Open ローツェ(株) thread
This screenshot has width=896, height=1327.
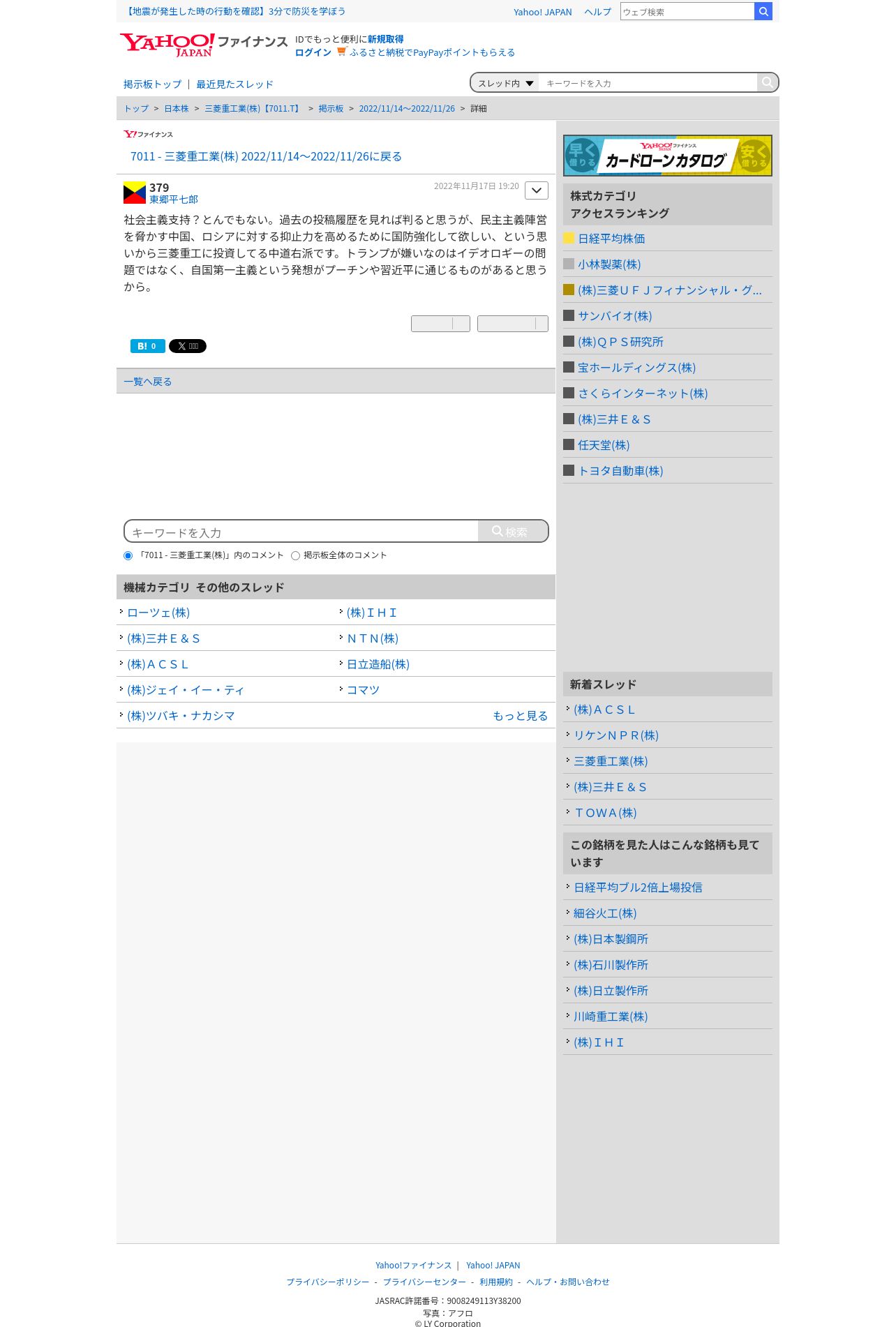(158, 613)
